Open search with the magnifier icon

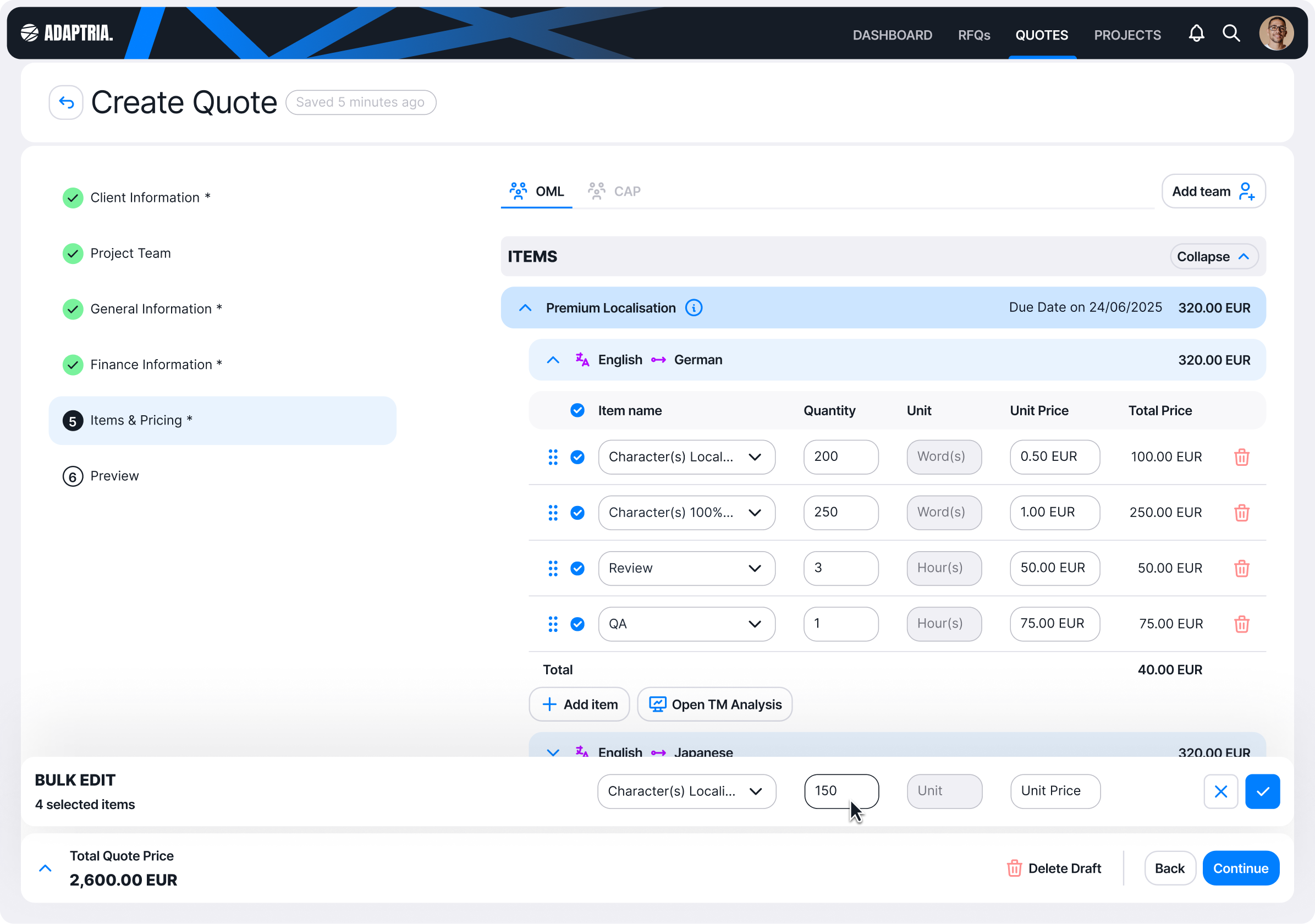[1231, 34]
